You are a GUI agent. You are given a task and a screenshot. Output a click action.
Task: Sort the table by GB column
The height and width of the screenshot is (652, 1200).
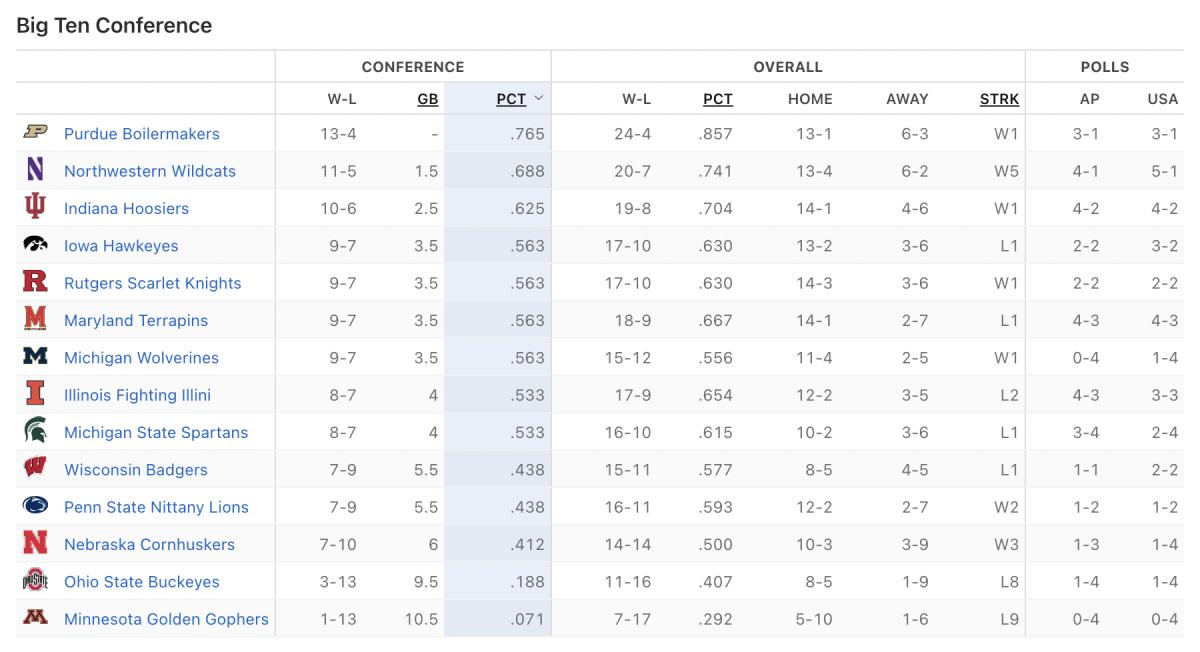coord(427,99)
